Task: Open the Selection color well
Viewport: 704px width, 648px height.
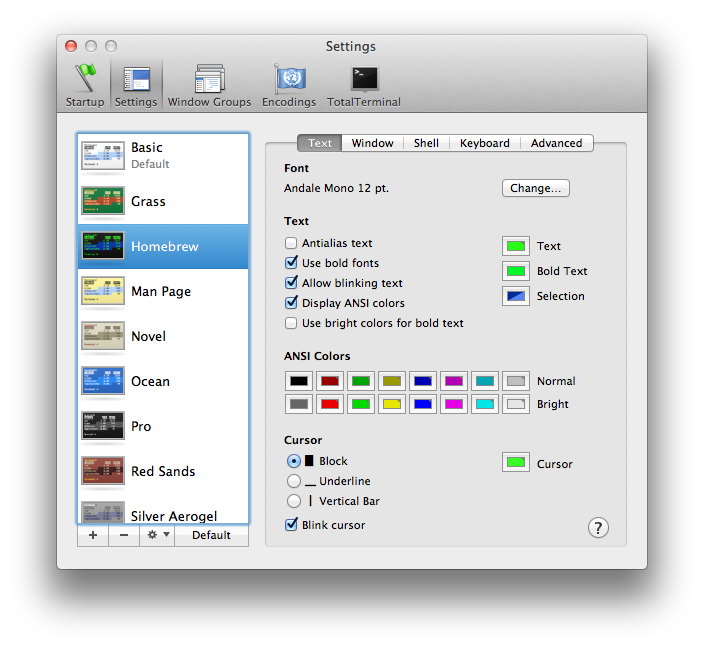Action: pyautogui.click(x=515, y=296)
